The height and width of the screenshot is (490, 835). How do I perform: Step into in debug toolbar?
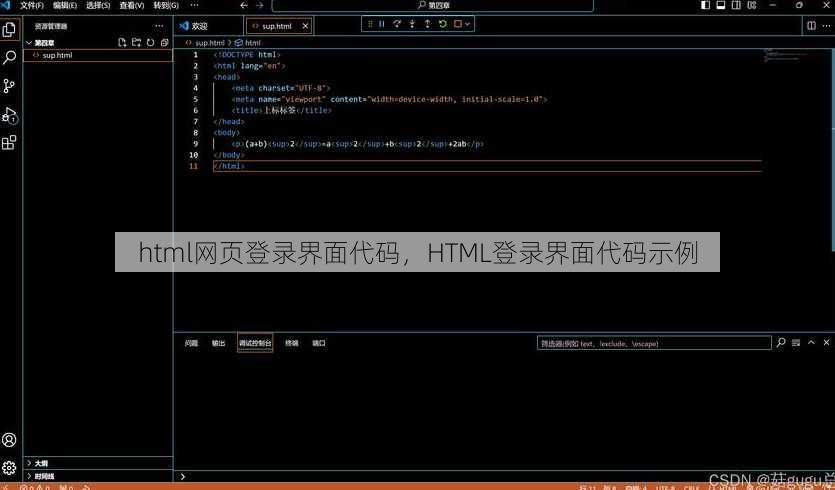point(412,24)
